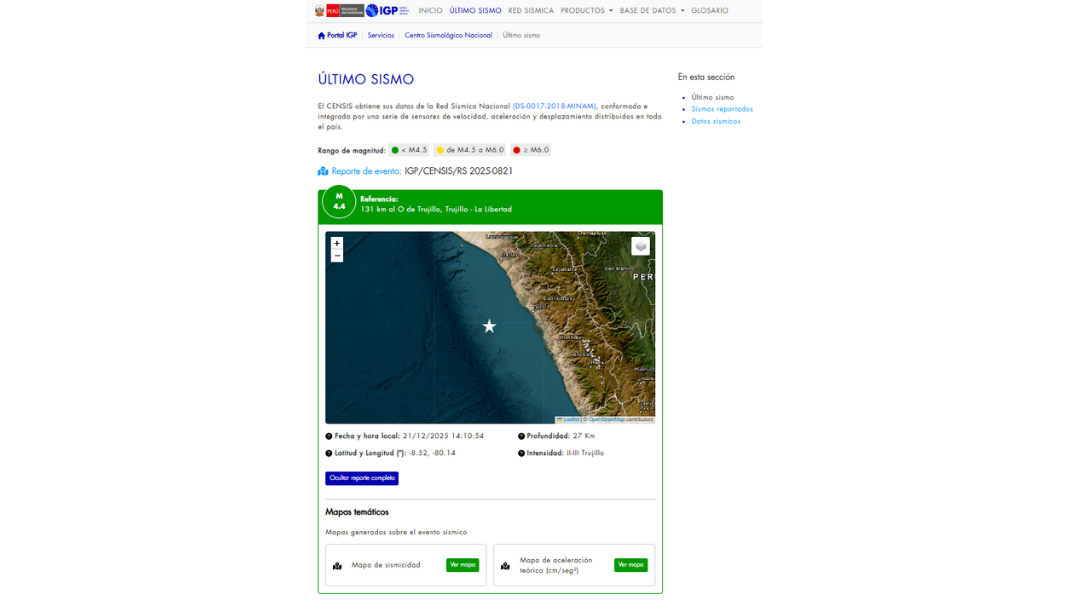The height and width of the screenshot is (600, 1068).
Task: Zoom out on the earthquake map
Action: 336,256
